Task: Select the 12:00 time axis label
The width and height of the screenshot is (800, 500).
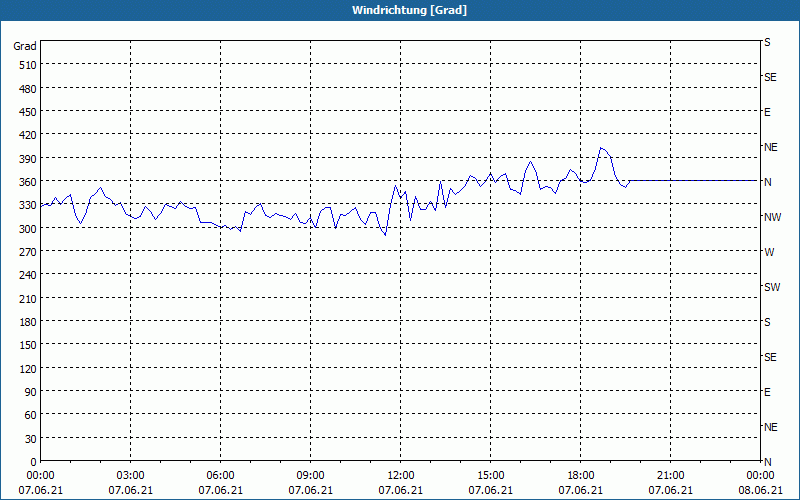Action: (x=401, y=476)
